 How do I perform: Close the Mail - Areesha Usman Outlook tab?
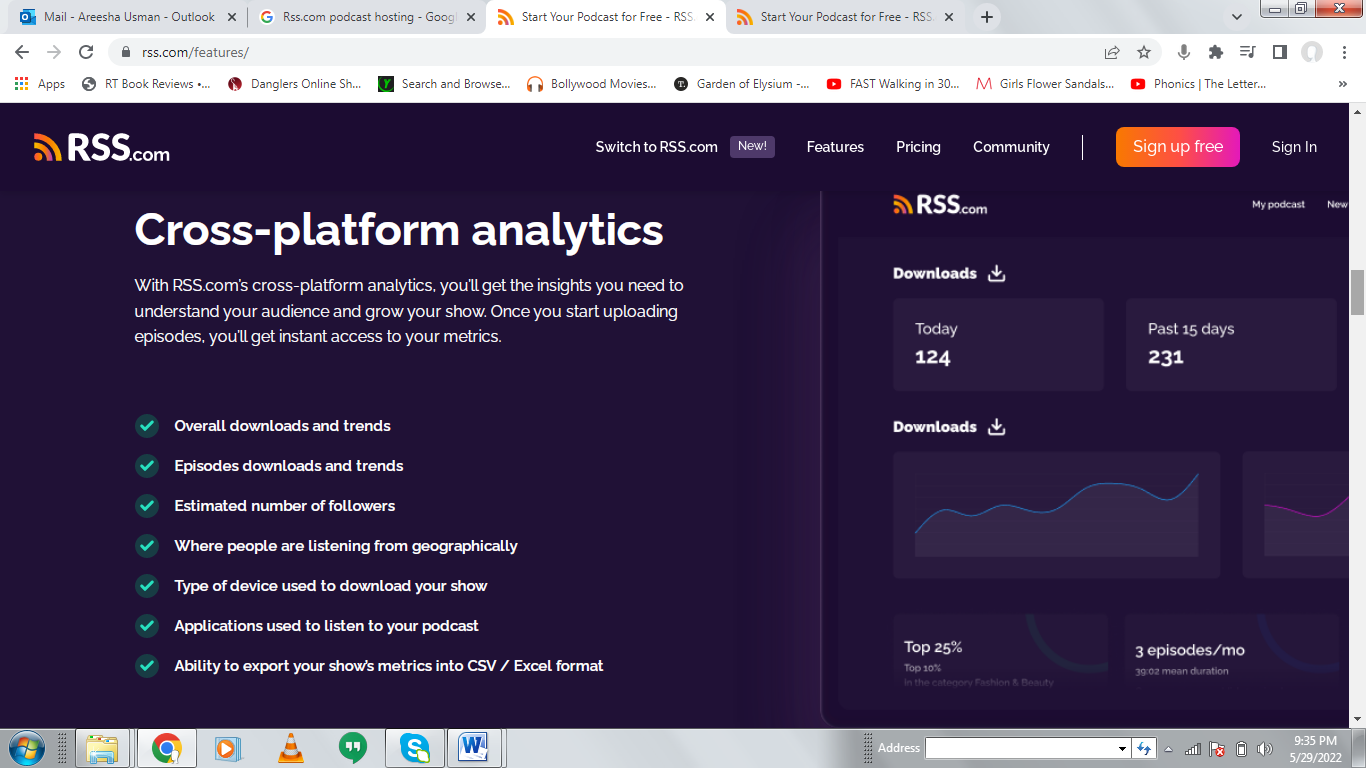[x=232, y=17]
